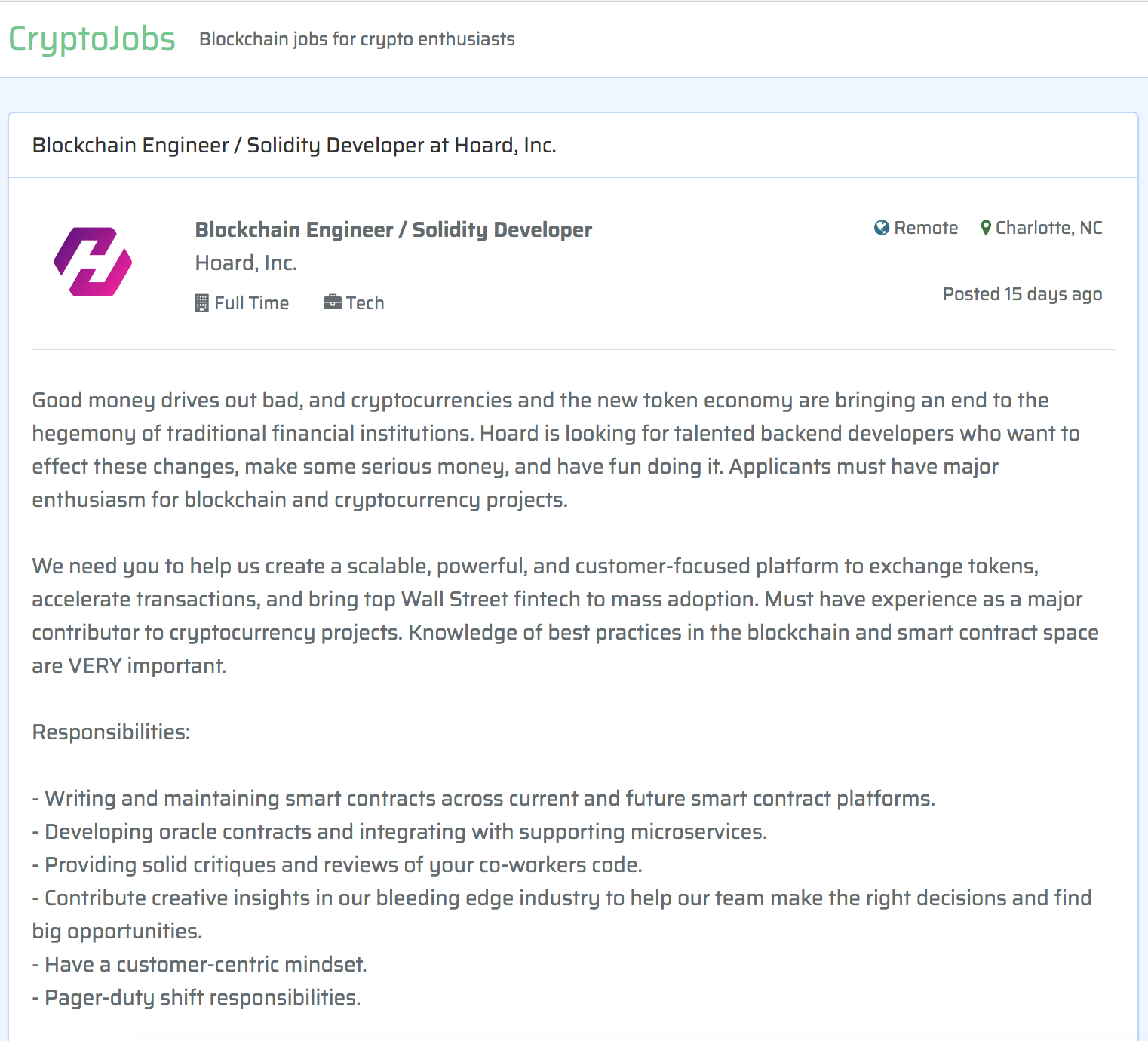Click the briefcase icon beside Tech
This screenshot has height=1041, width=1148.
pyautogui.click(x=333, y=303)
